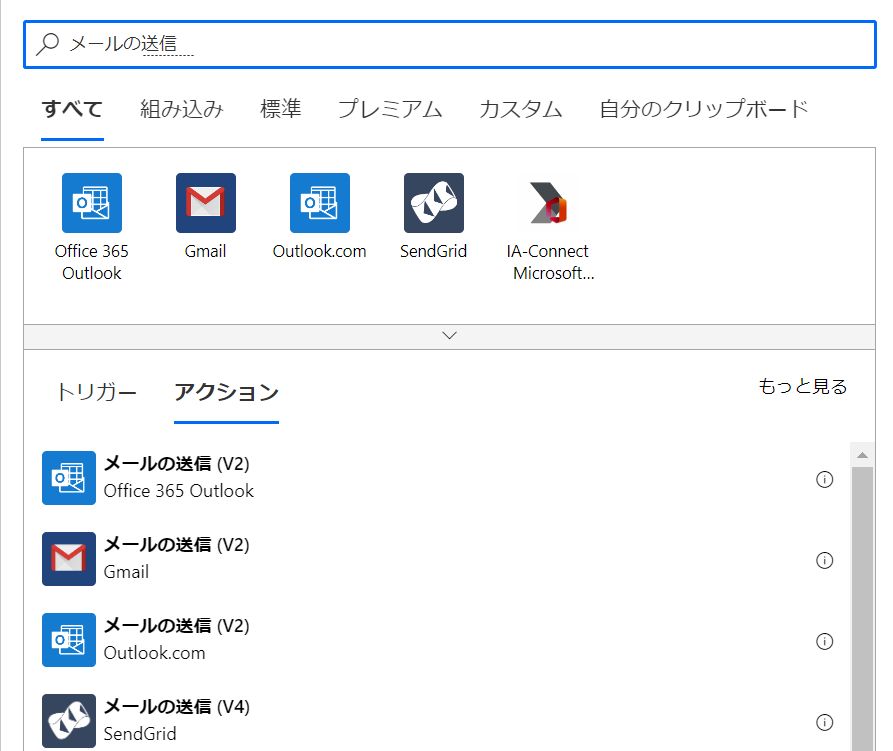This screenshot has width=893, height=751.
Task: Show info for Office 365 Outlook action
Action: (x=824, y=479)
